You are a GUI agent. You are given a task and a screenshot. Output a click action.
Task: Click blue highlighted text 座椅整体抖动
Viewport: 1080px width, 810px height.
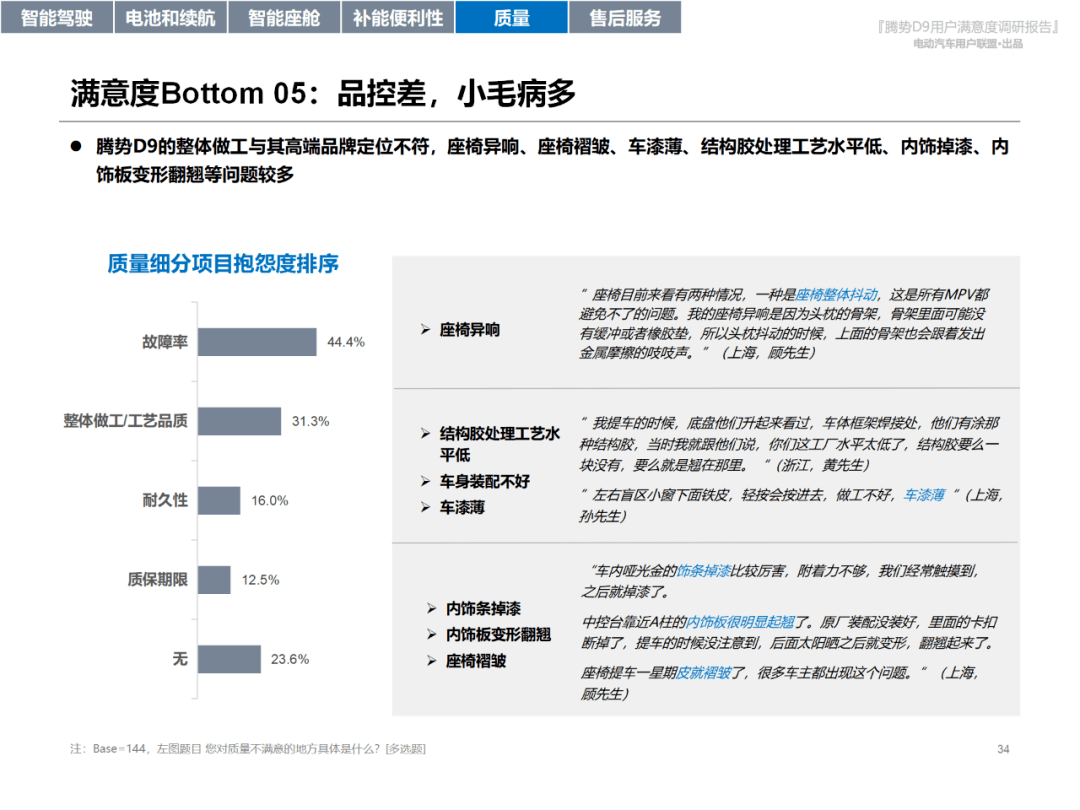[x=836, y=295]
